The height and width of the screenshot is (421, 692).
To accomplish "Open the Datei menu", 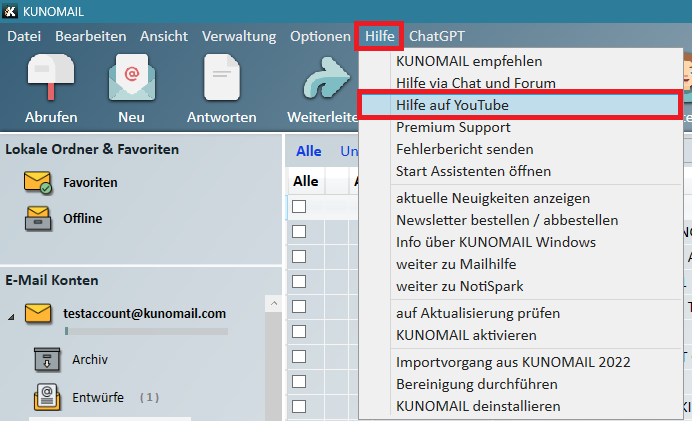I will tap(24, 36).
